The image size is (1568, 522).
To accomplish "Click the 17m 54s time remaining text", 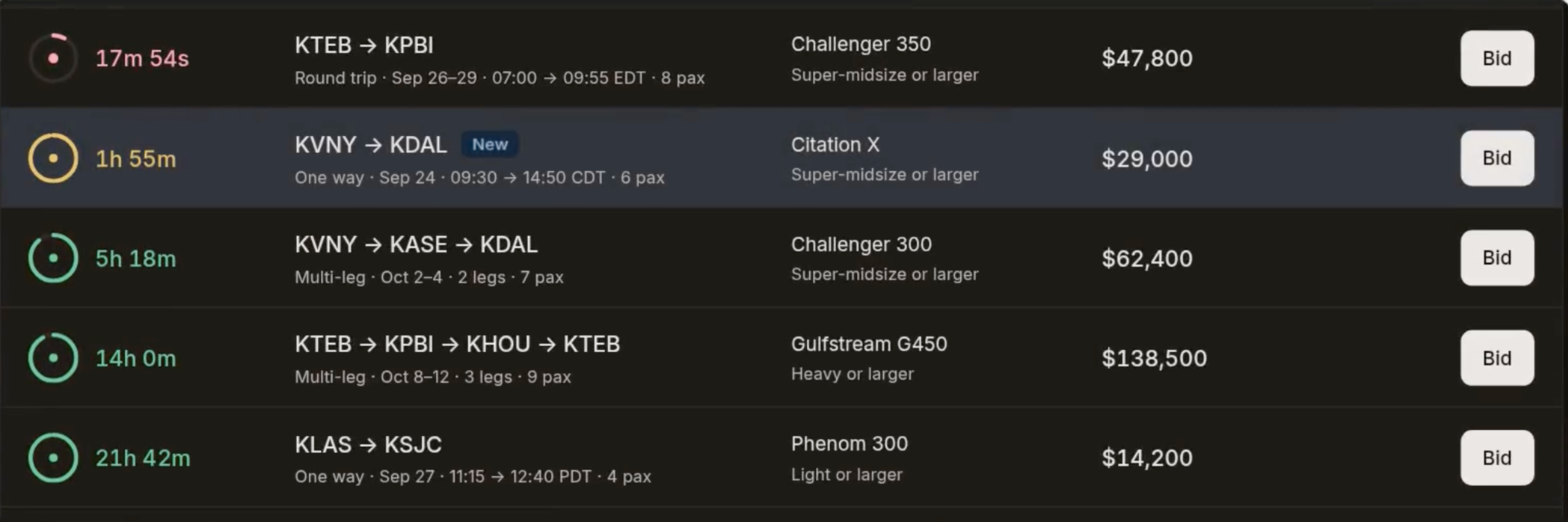I will coord(143,58).
